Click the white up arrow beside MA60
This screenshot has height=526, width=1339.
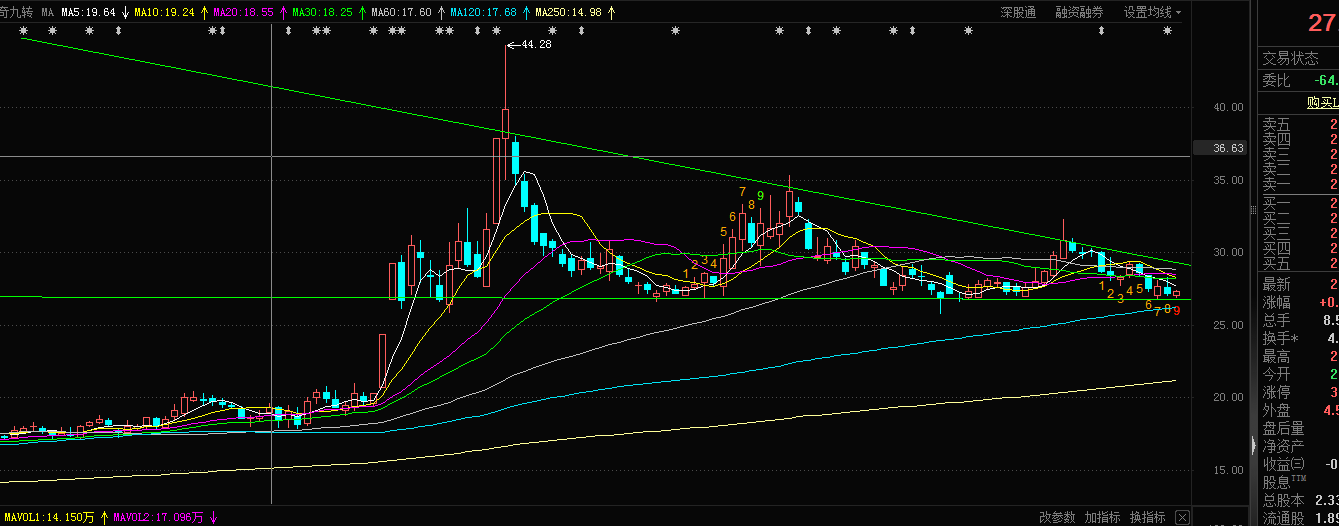pyautogui.click(x=440, y=13)
